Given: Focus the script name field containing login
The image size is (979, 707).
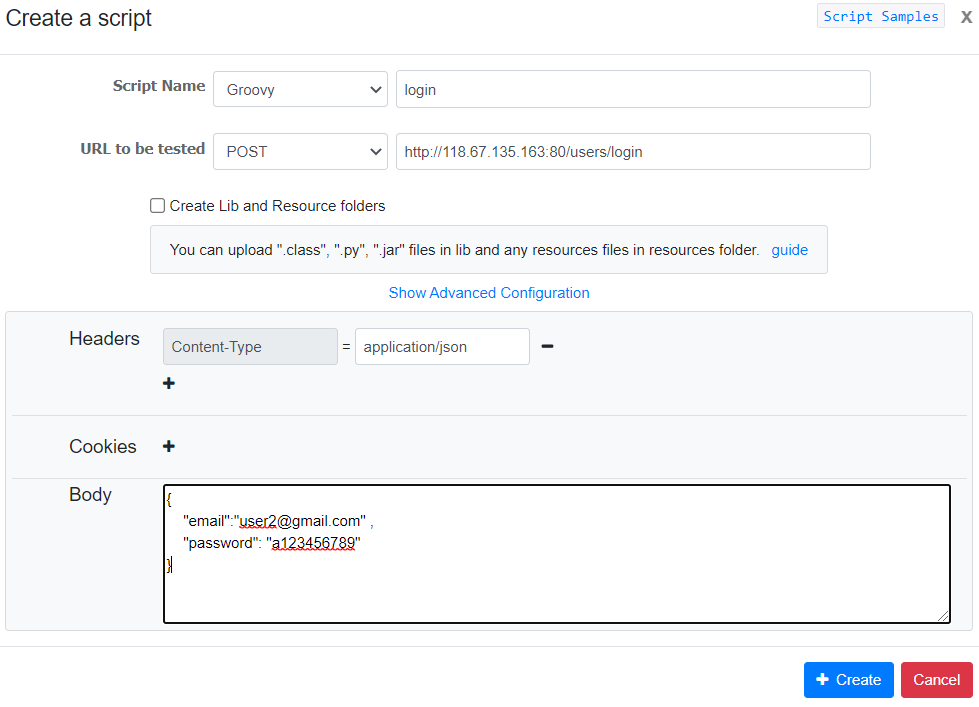Looking at the screenshot, I should [x=633, y=89].
